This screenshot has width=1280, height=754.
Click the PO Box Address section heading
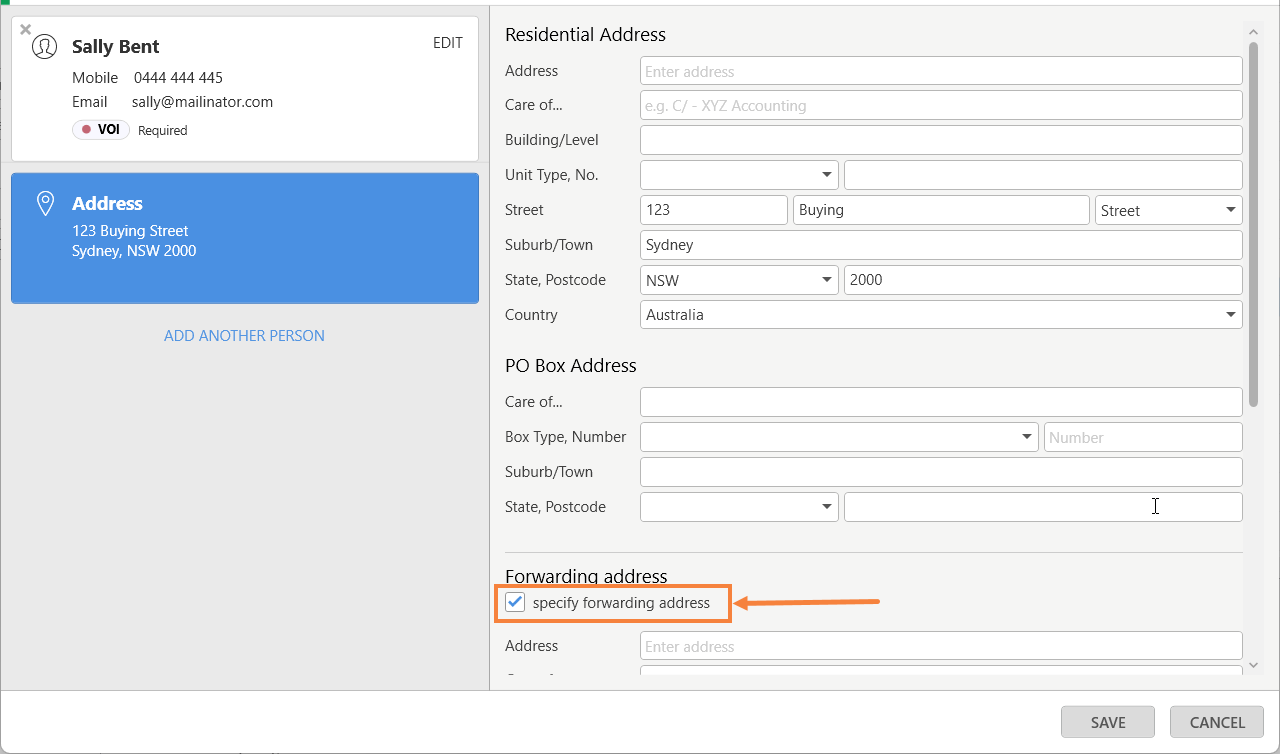tap(571, 366)
